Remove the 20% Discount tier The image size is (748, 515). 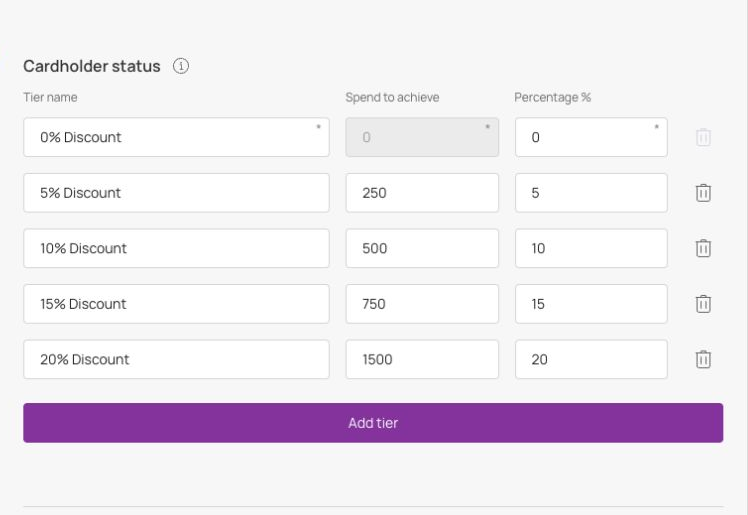pos(703,359)
